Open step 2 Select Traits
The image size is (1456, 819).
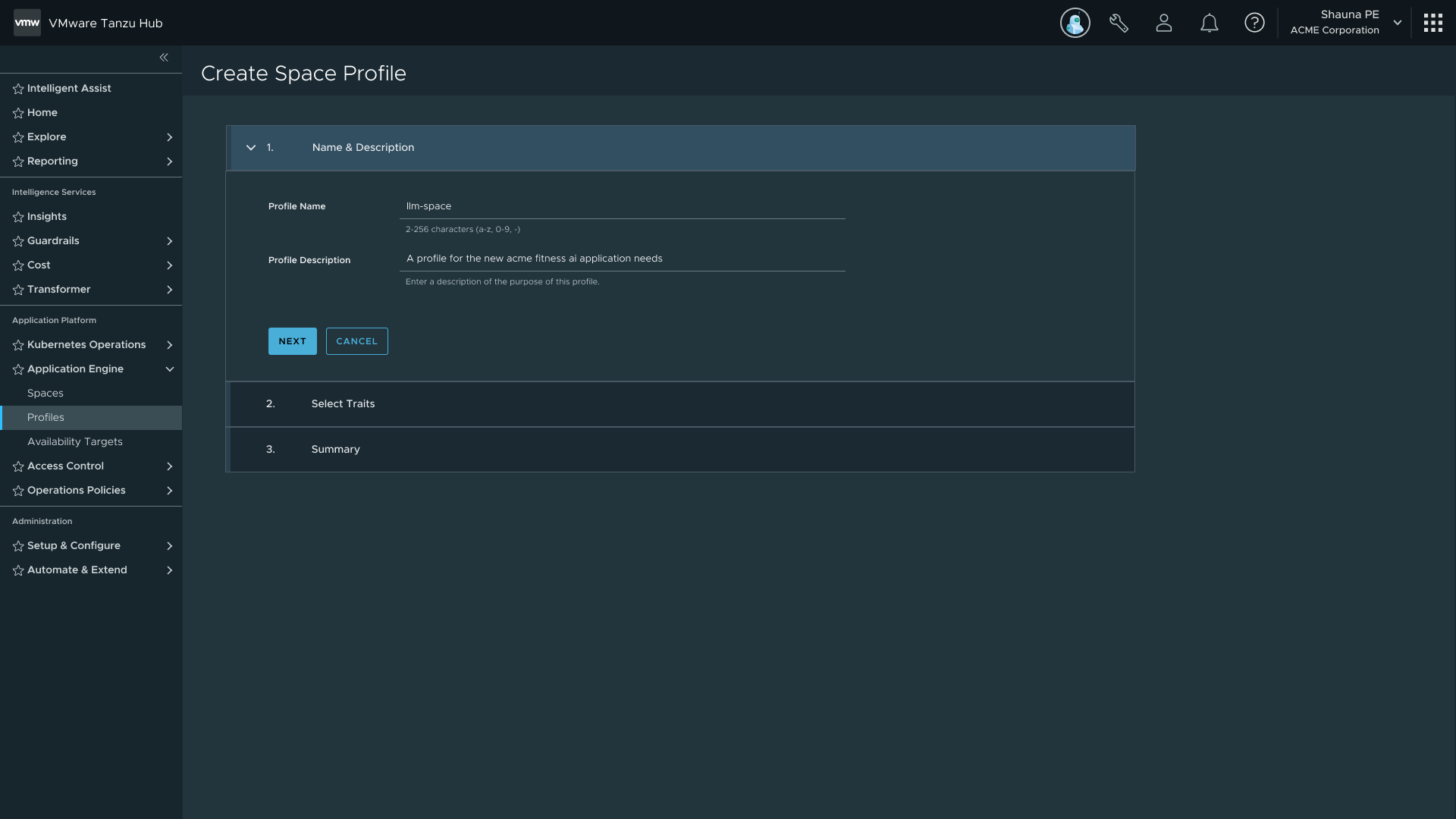(680, 404)
